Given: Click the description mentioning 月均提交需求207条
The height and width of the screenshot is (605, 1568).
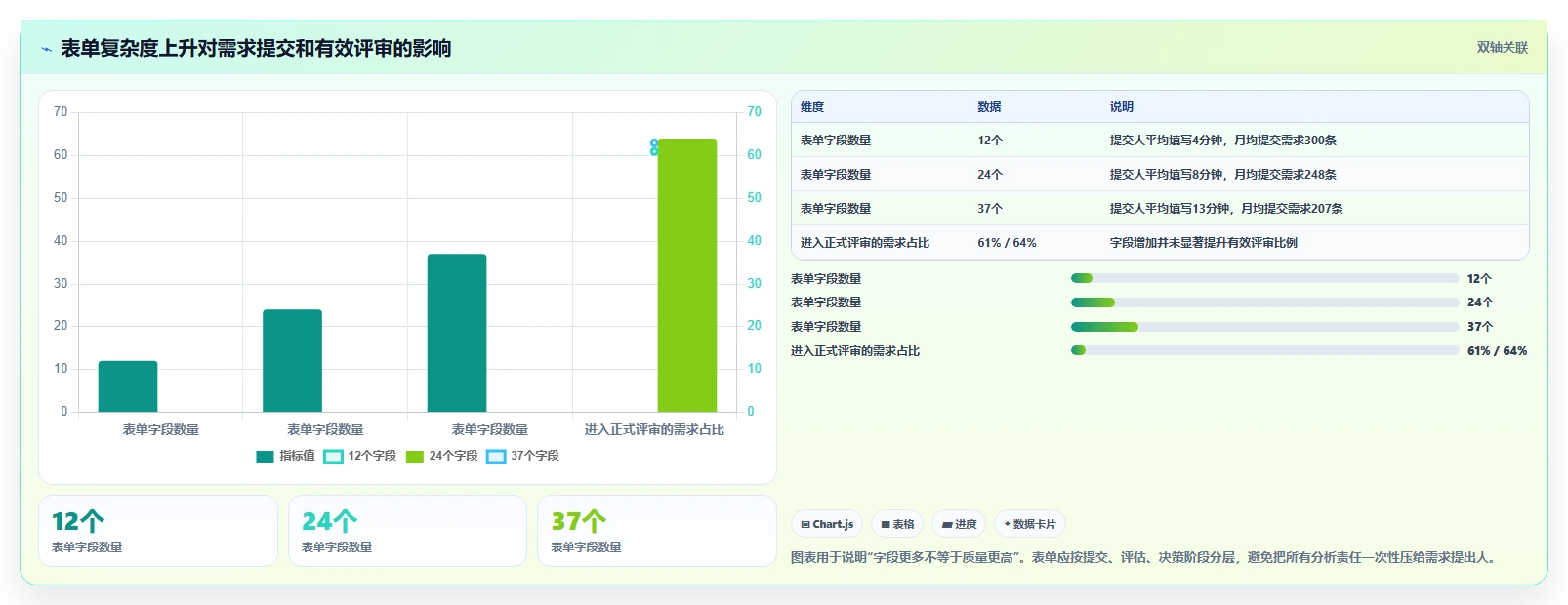Looking at the screenshot, I should point(1226,209).
